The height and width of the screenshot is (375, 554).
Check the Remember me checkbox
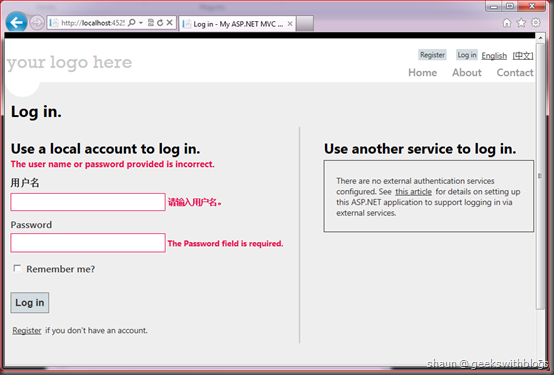pyautogui.click(x=17, y=268)
